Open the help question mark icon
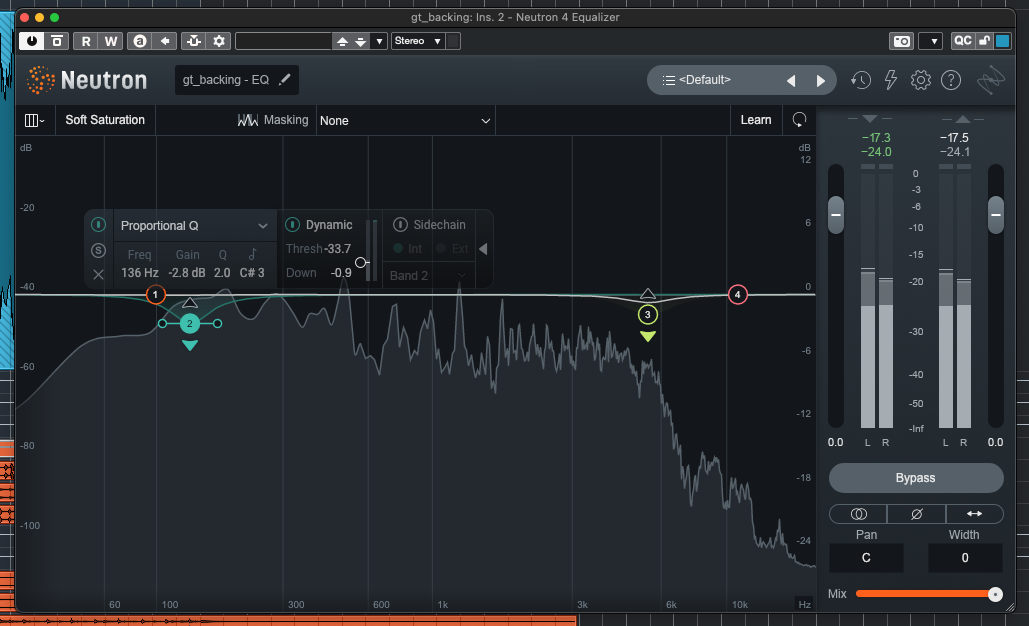The width and height of the screenshot is (1029, 626). 951,80
